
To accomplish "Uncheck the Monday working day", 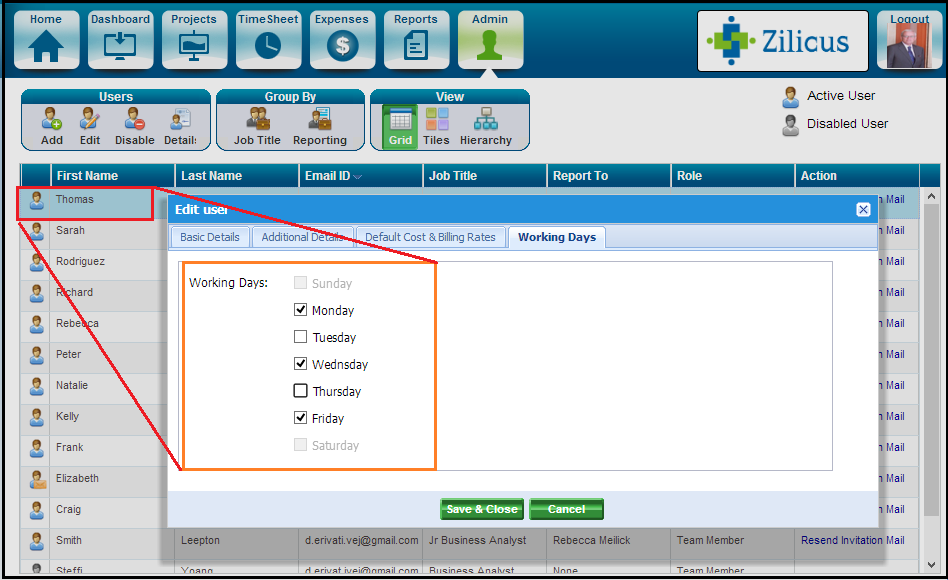I will (x=301, y=310).
